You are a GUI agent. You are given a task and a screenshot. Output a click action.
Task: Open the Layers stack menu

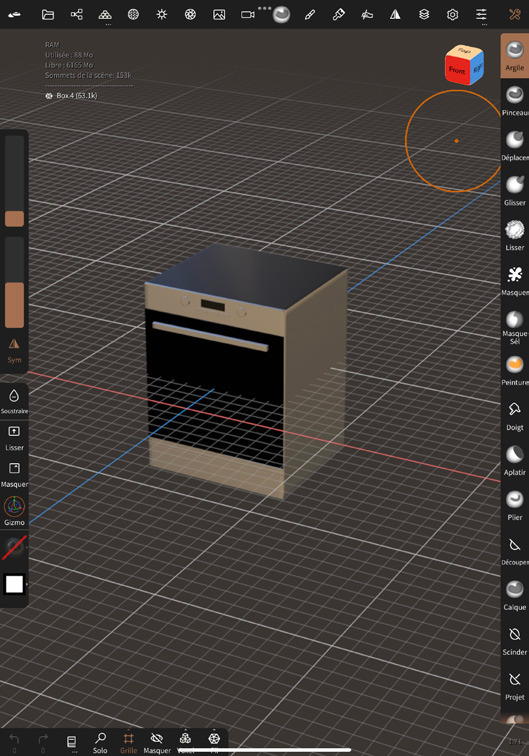tap(424, 14)
